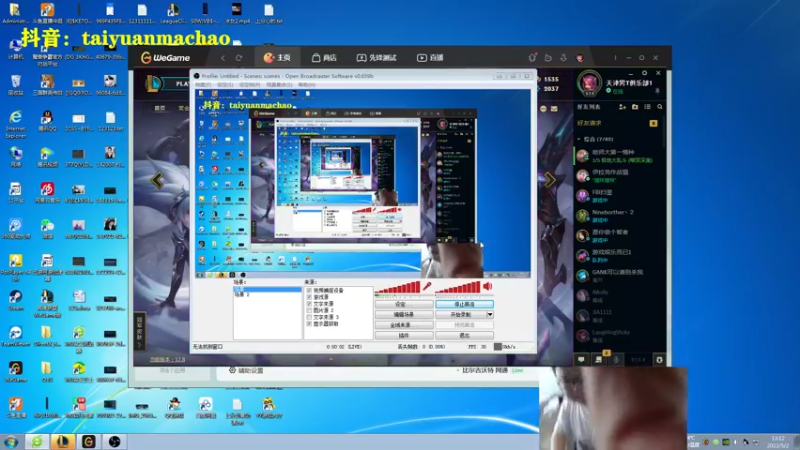Open the add friend icon in friends panel

click(622, 107)
